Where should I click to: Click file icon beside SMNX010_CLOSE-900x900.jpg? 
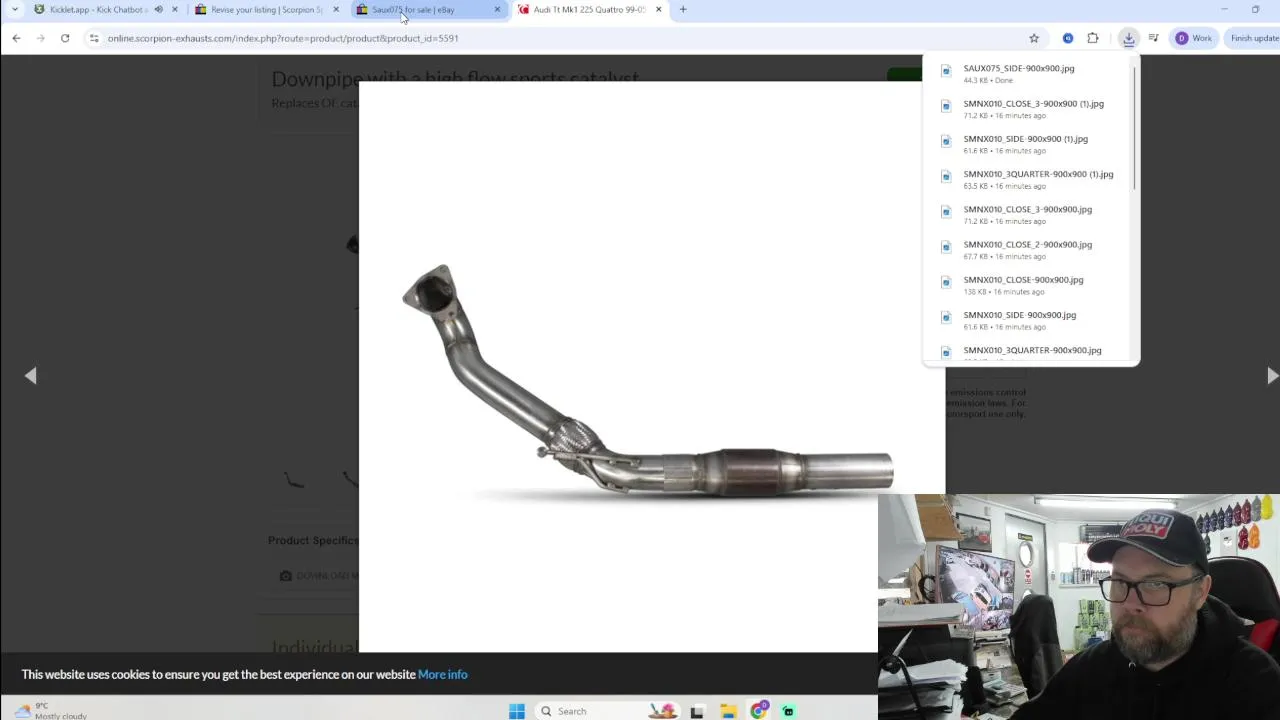point(946,282)
